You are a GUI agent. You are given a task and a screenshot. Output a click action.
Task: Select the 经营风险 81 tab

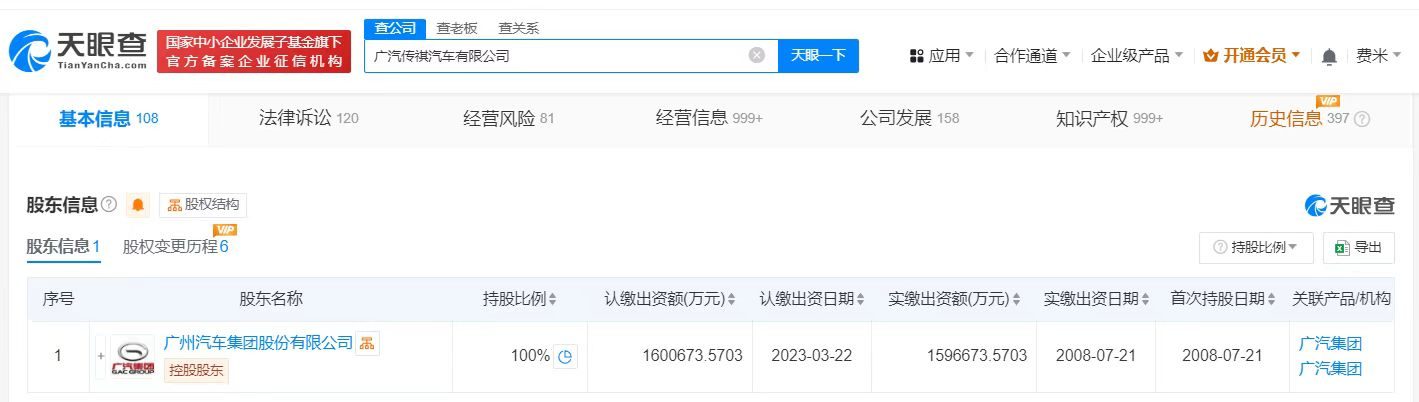tap(508, 119)
